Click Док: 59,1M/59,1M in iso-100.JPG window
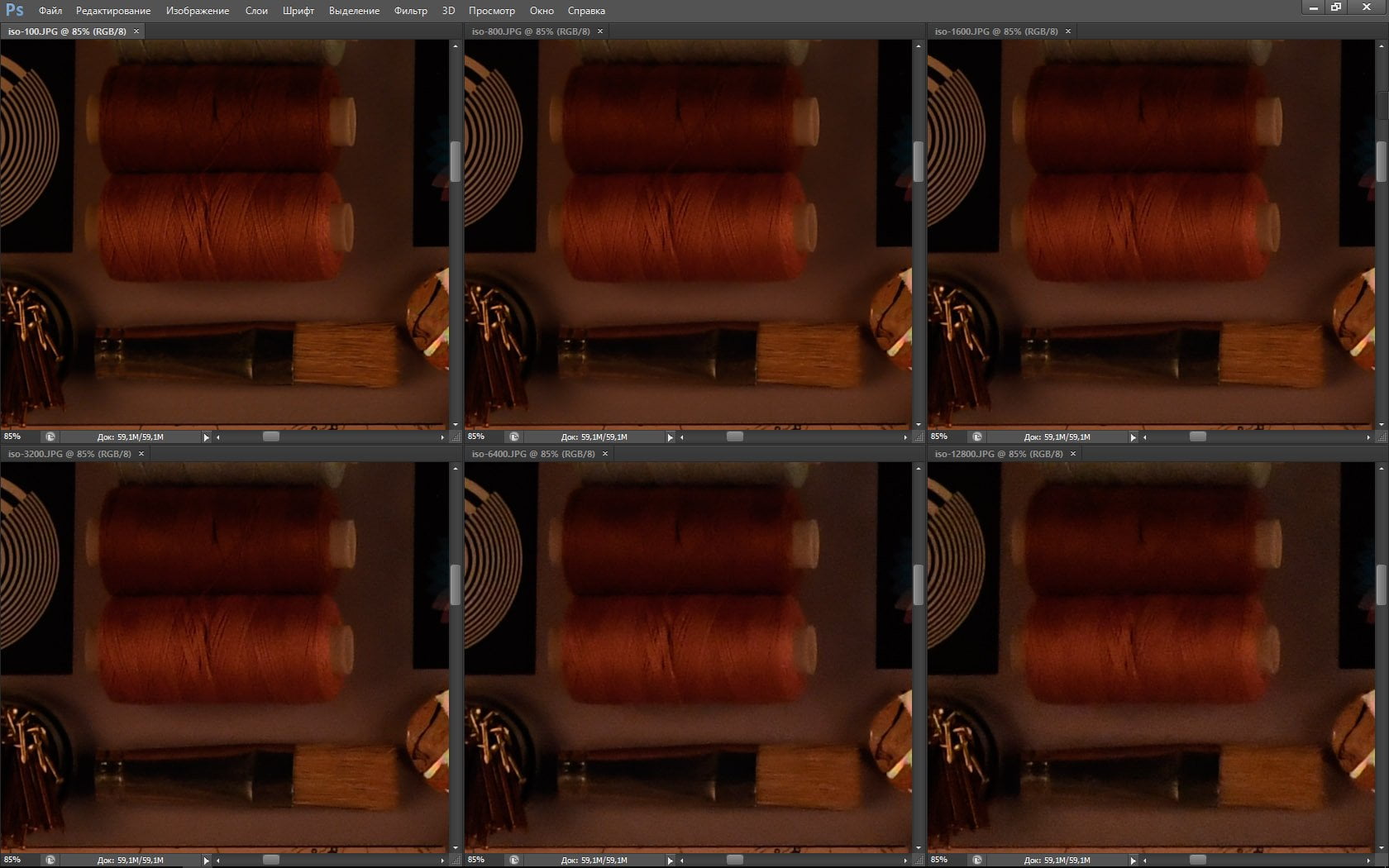This screenshot has width=1389, height=868. [x=130, y=437]
